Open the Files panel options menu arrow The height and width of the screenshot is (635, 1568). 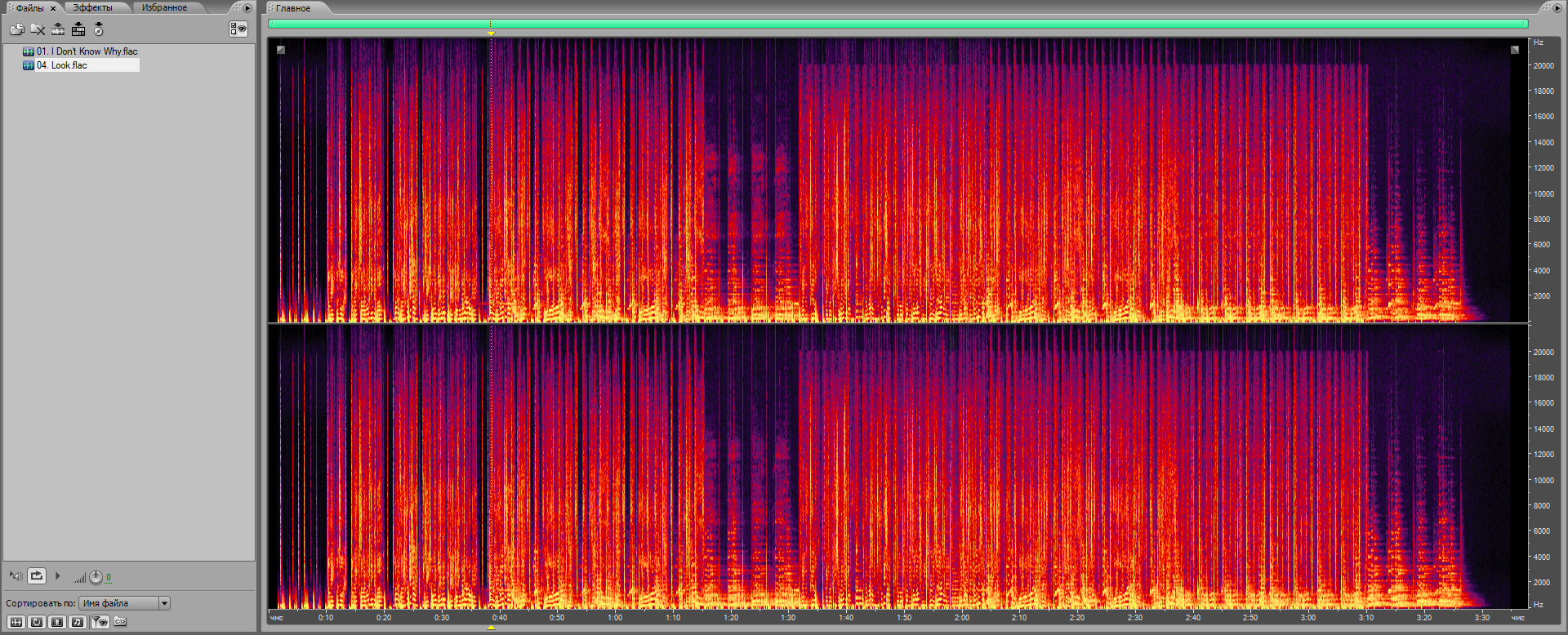click(247, 8)
